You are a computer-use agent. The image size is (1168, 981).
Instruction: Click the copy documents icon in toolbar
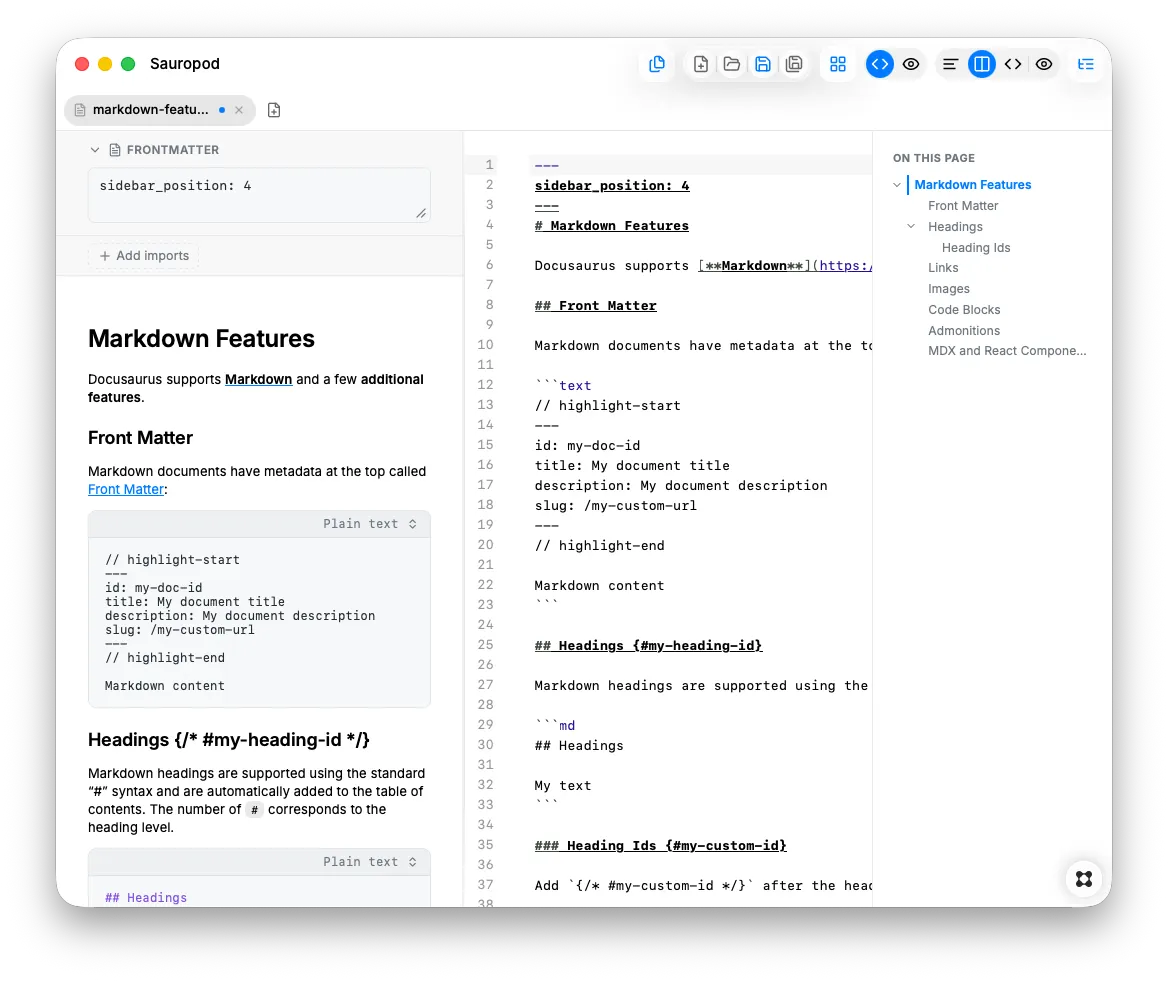[x=657, y=64]
